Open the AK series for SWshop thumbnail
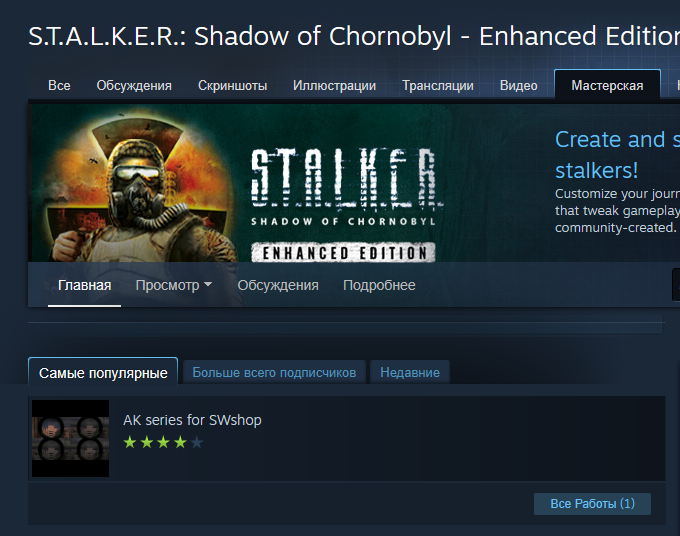Viewport: 680px width, 536px height. click(x=70, y=438)
